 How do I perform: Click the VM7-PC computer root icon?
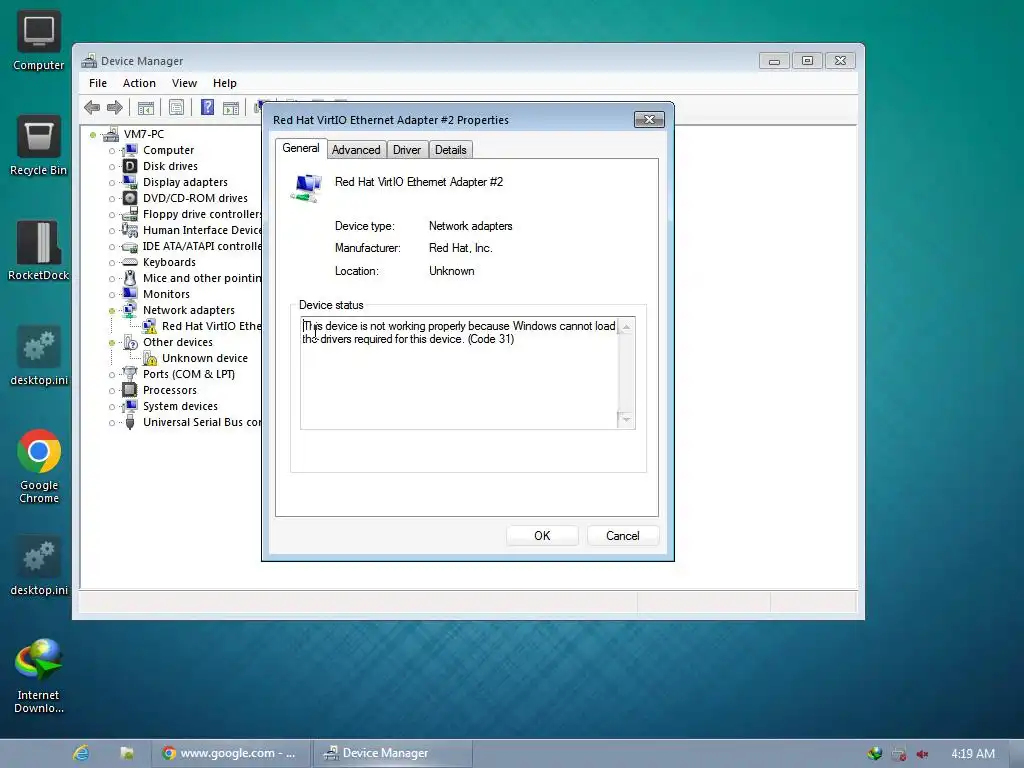tap(111, 134)
